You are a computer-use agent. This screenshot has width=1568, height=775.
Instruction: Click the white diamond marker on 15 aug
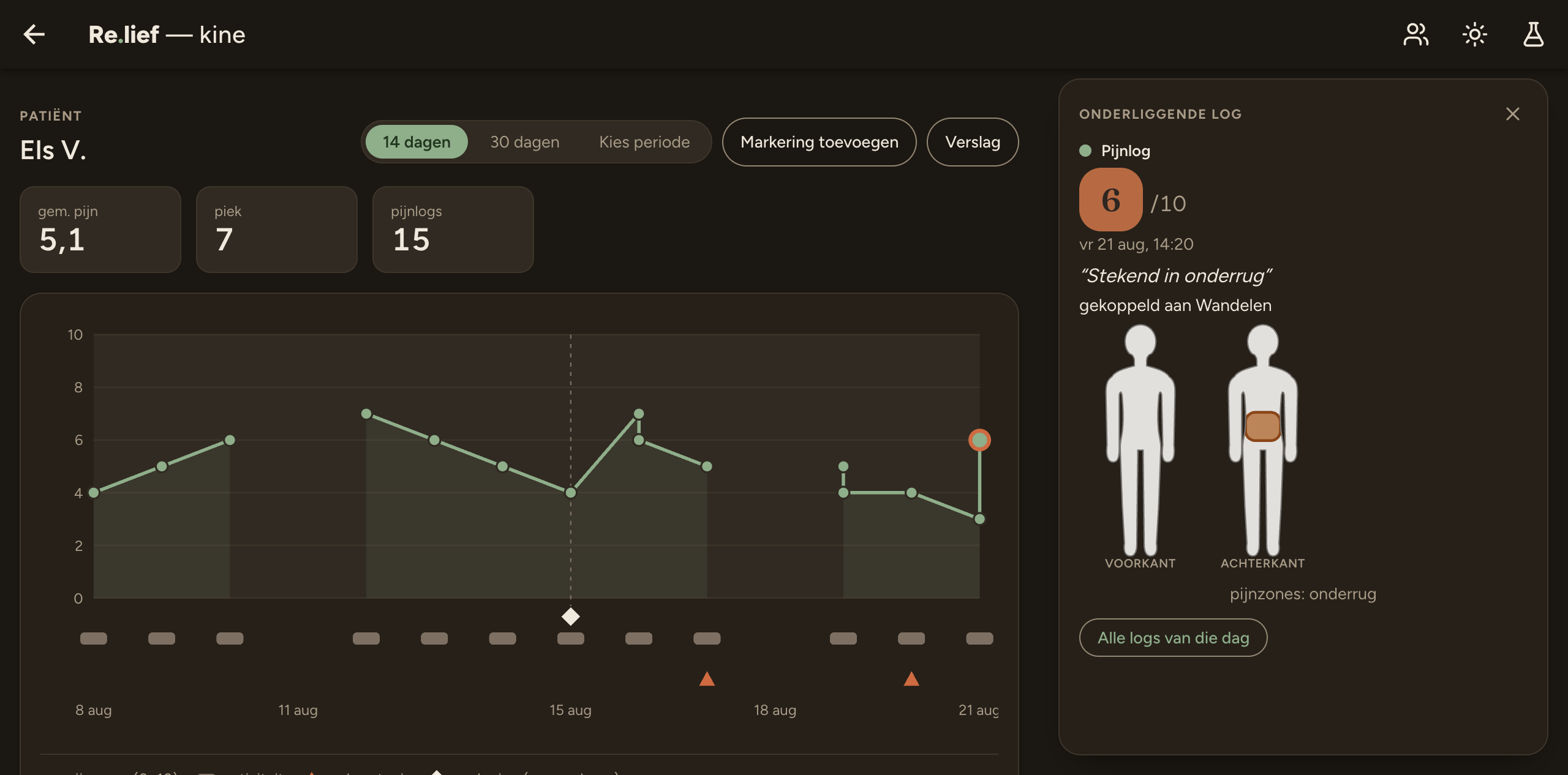point(570,616)
